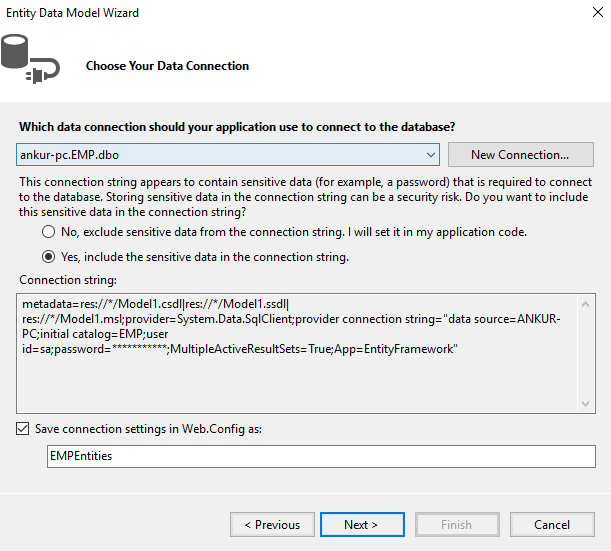The width and height of the screenshot is (611, 551).
Task: Click the connection string scrollbar down arrow
Action: pyautogui.click(x=586, y=403)
